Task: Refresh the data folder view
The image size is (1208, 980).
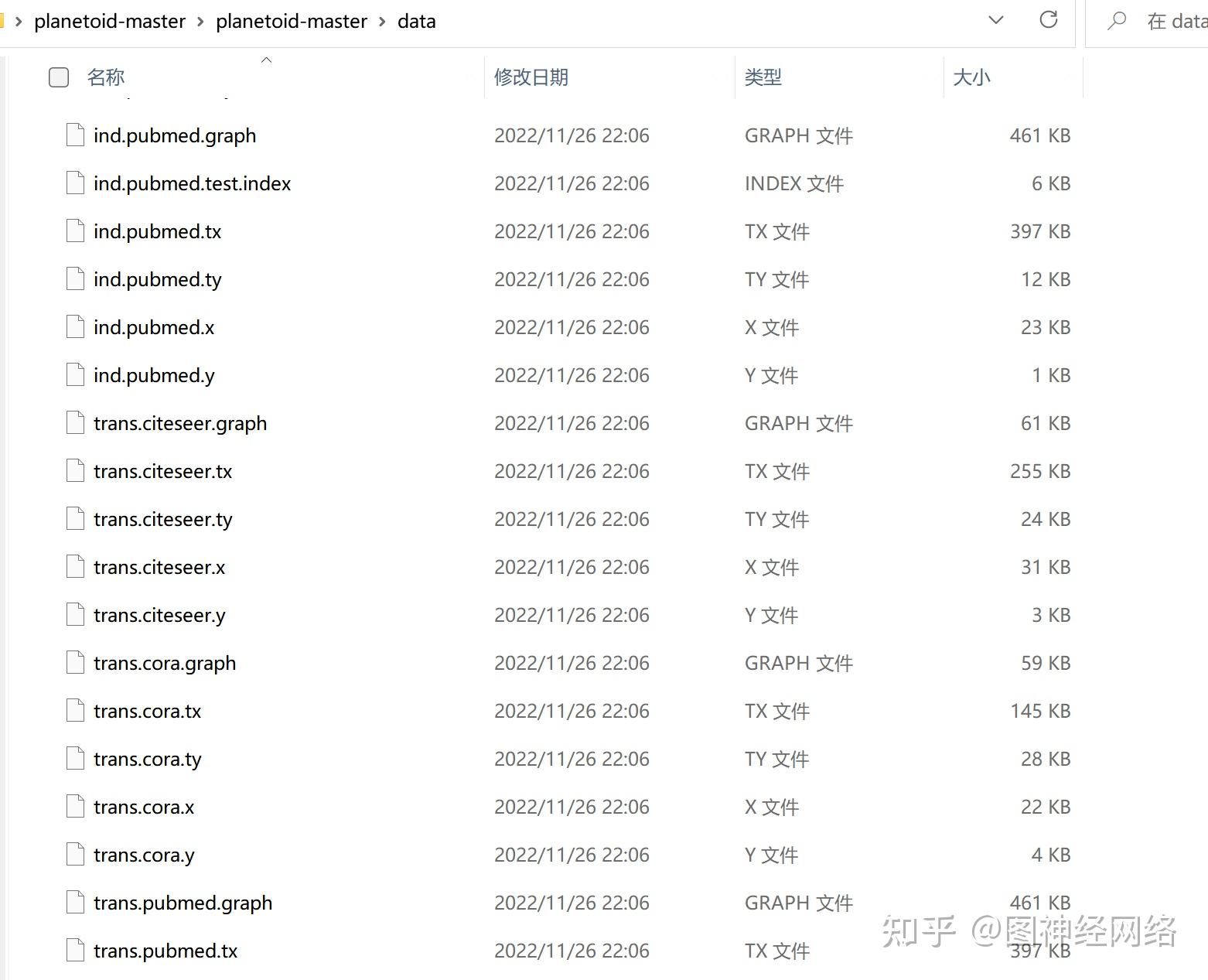Action: pyautogui.click(x=1049, y=20)
